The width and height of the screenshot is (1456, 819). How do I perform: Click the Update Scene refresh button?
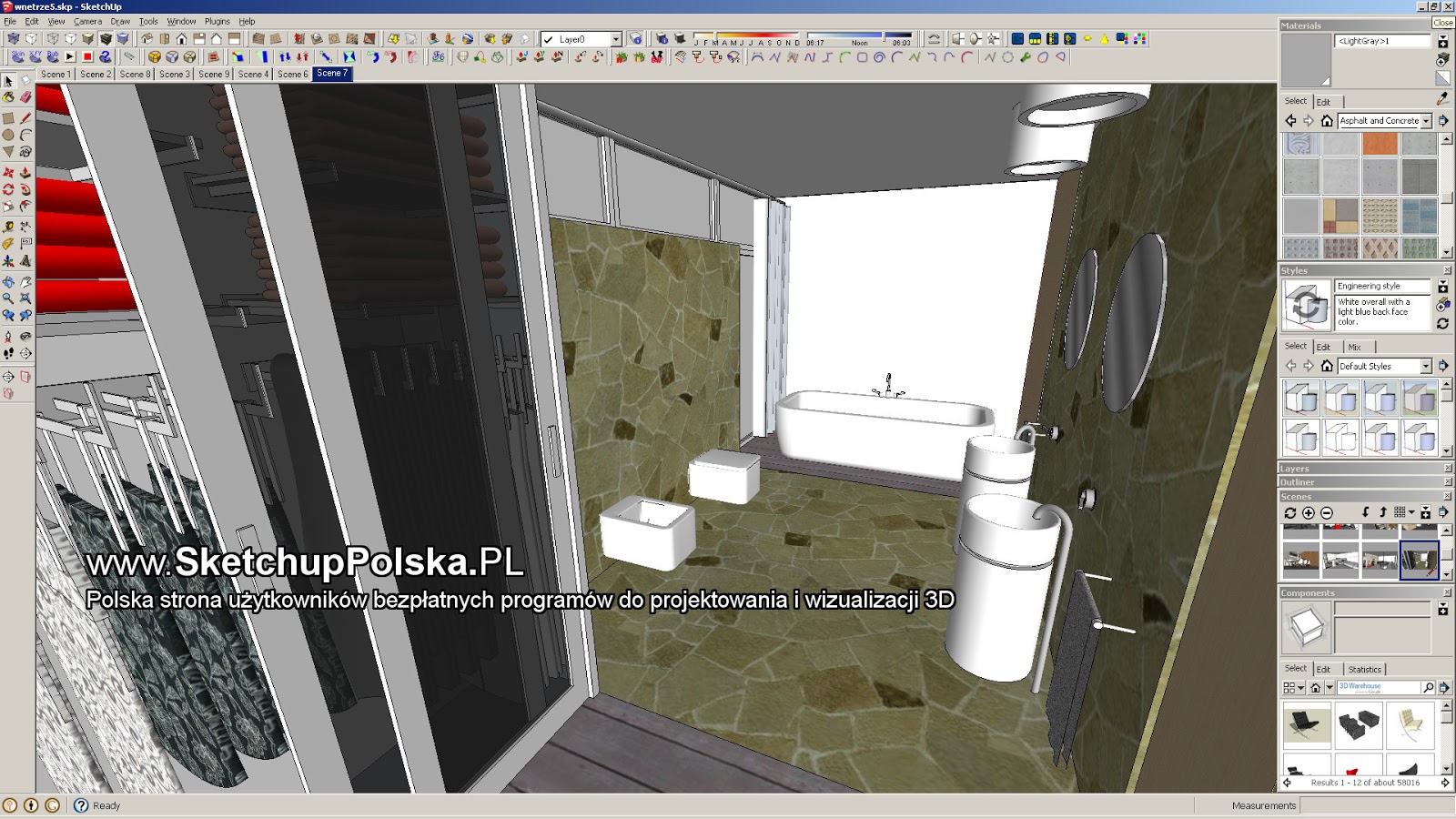[1290, 513]
